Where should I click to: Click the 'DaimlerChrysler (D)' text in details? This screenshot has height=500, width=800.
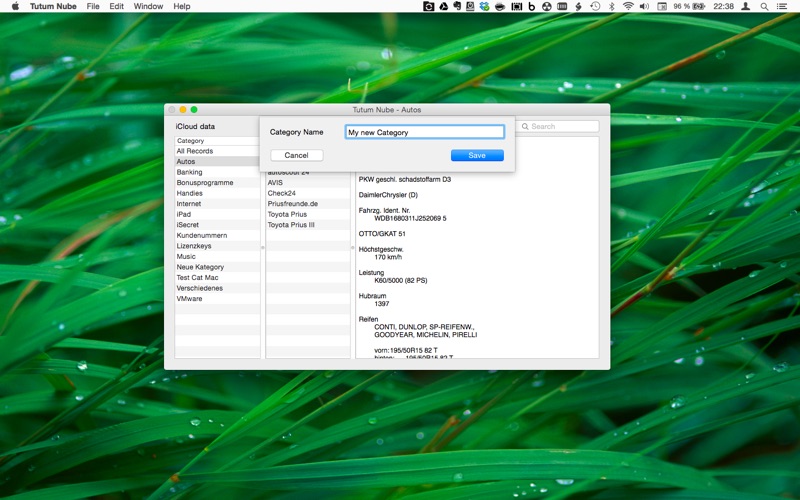click(388, 195)
